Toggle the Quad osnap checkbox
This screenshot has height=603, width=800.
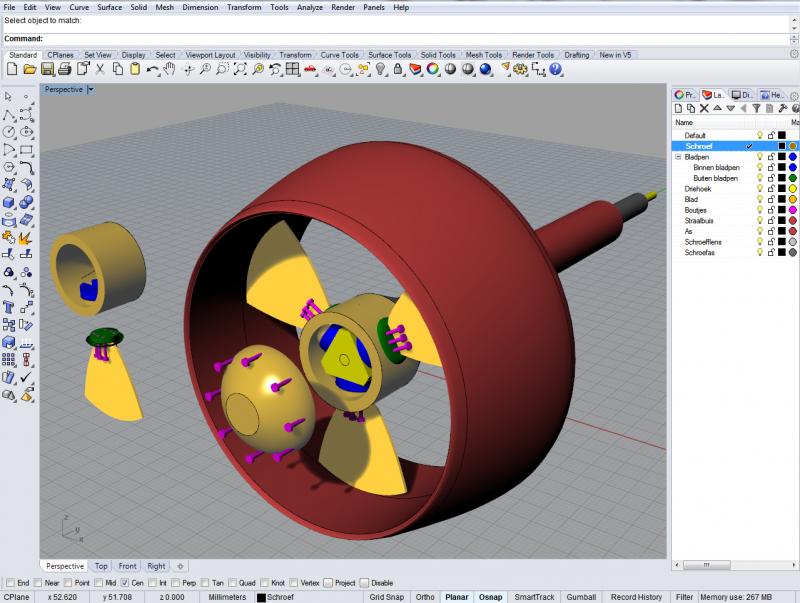[233, 583]
